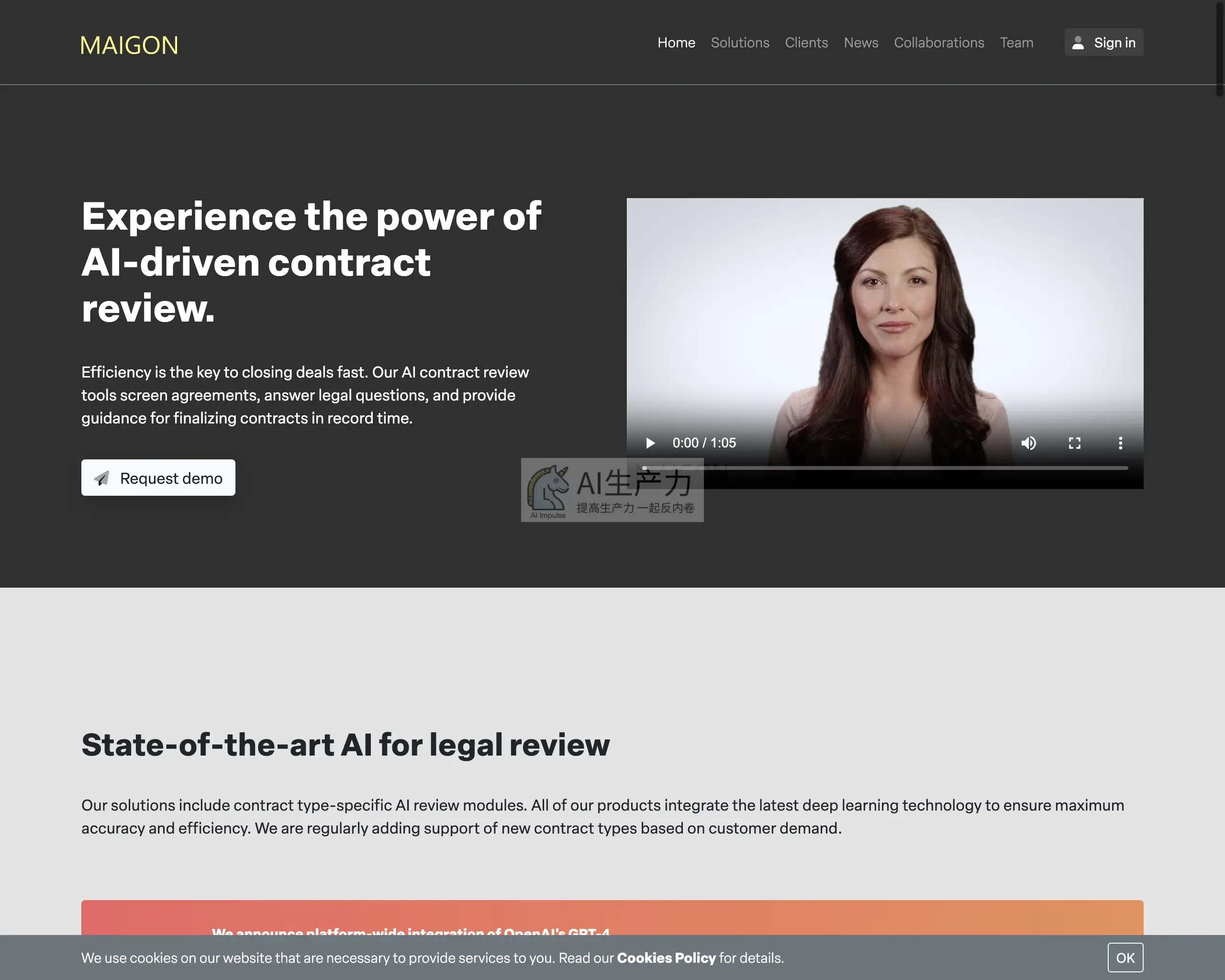Click the page vertical scrollbar
Screen dimensions: 1225x980
[1219, 48]
